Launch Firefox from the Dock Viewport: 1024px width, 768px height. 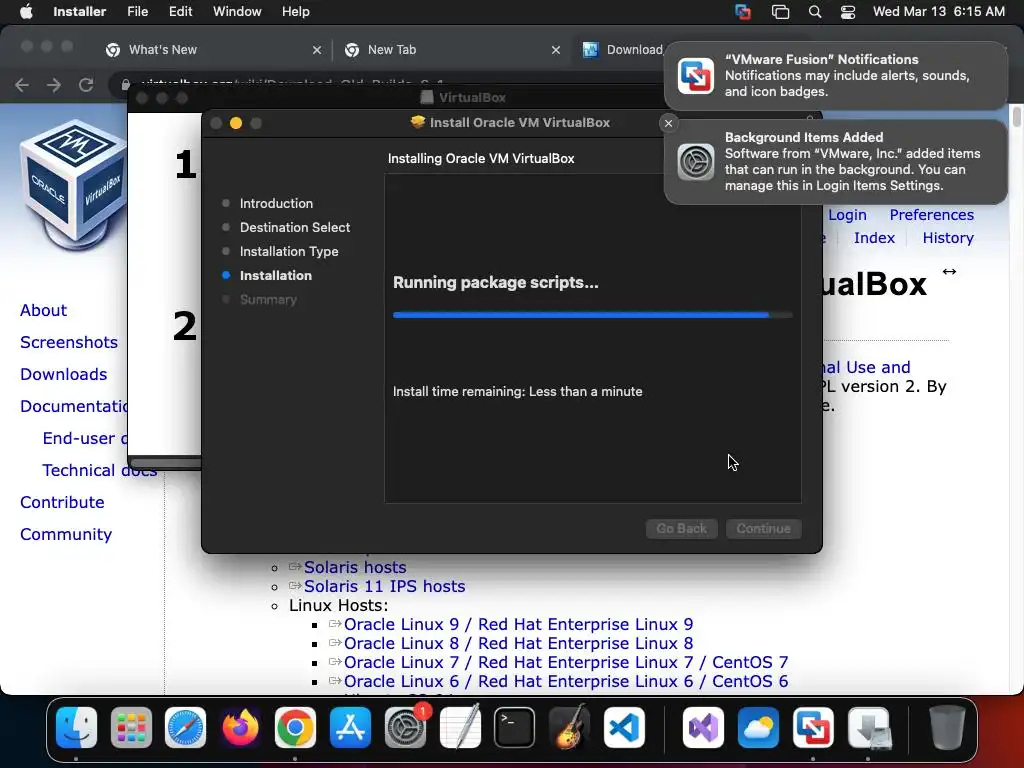pos(240,728)
